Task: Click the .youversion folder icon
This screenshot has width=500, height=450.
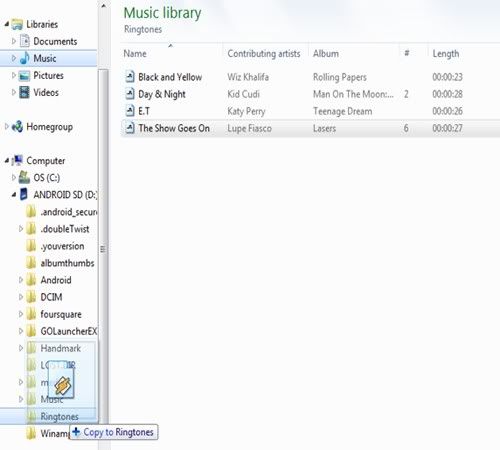Action: 31,246
